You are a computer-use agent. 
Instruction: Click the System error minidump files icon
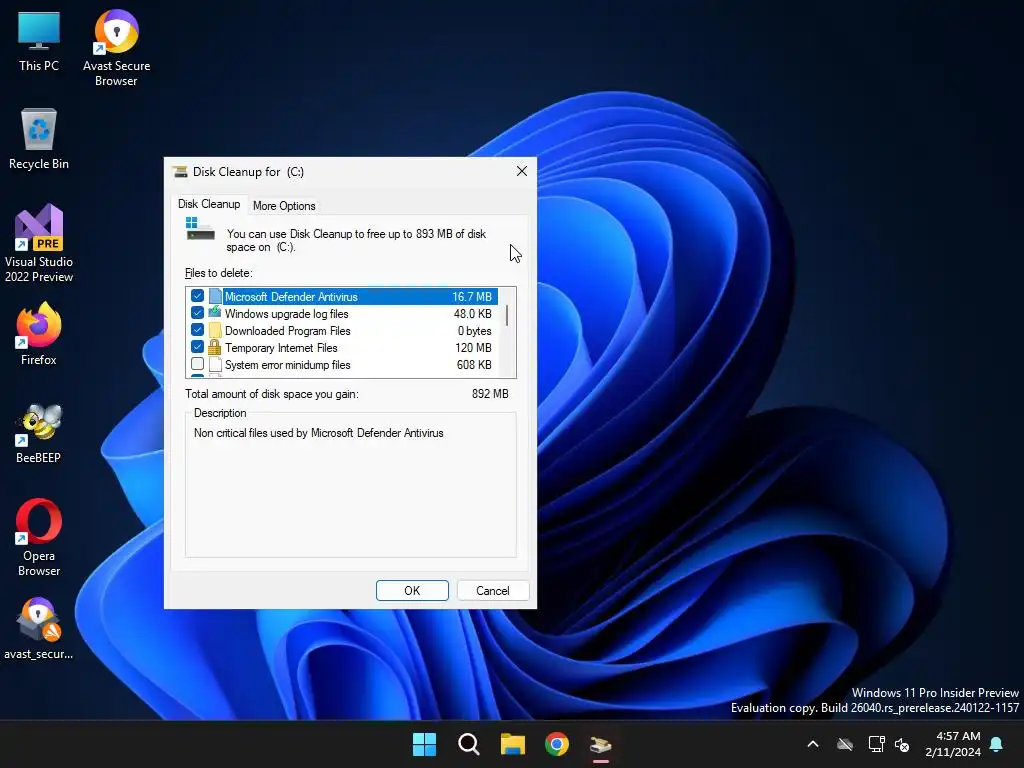[x=215, y=364]
